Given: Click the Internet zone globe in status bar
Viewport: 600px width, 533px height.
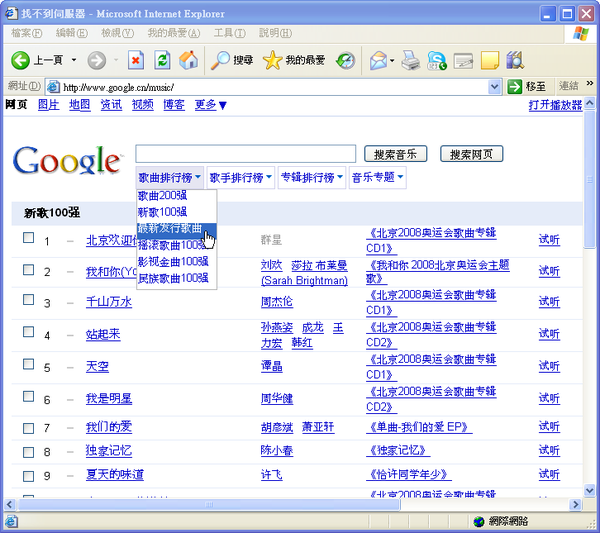Looking at the screenshot, I should pyautogui.click(x=479, y=521).
